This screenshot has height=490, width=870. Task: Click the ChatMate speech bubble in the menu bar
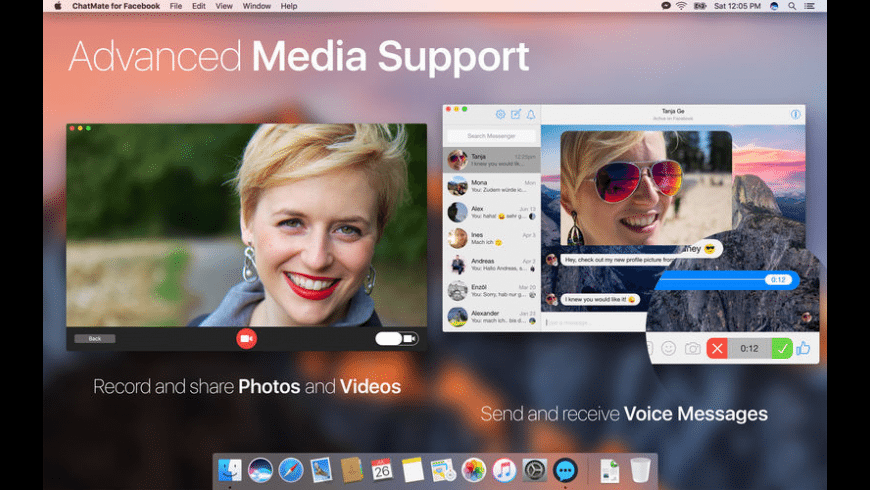pyautogui.click(x=666, y=6)
